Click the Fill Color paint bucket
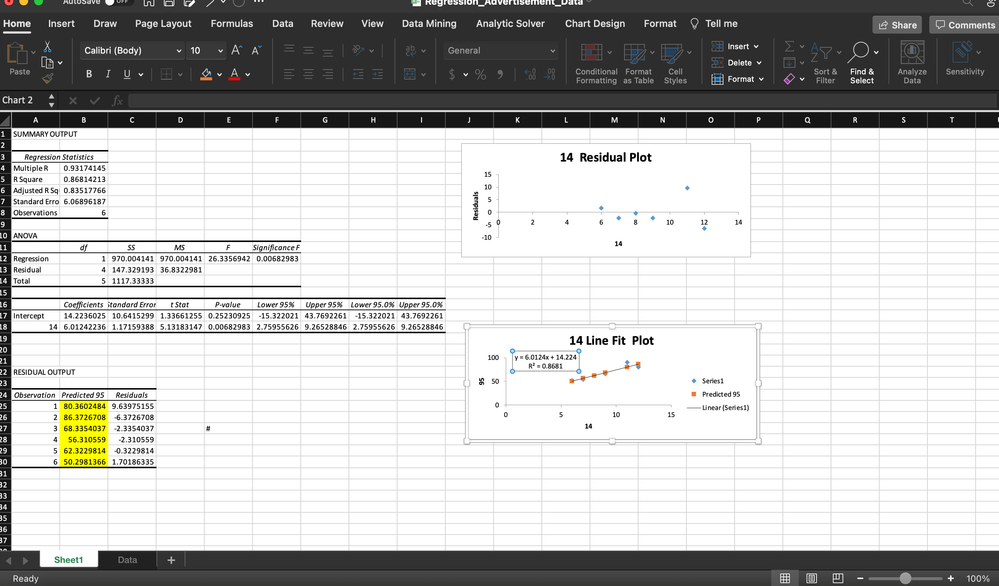 coord(206,74)
